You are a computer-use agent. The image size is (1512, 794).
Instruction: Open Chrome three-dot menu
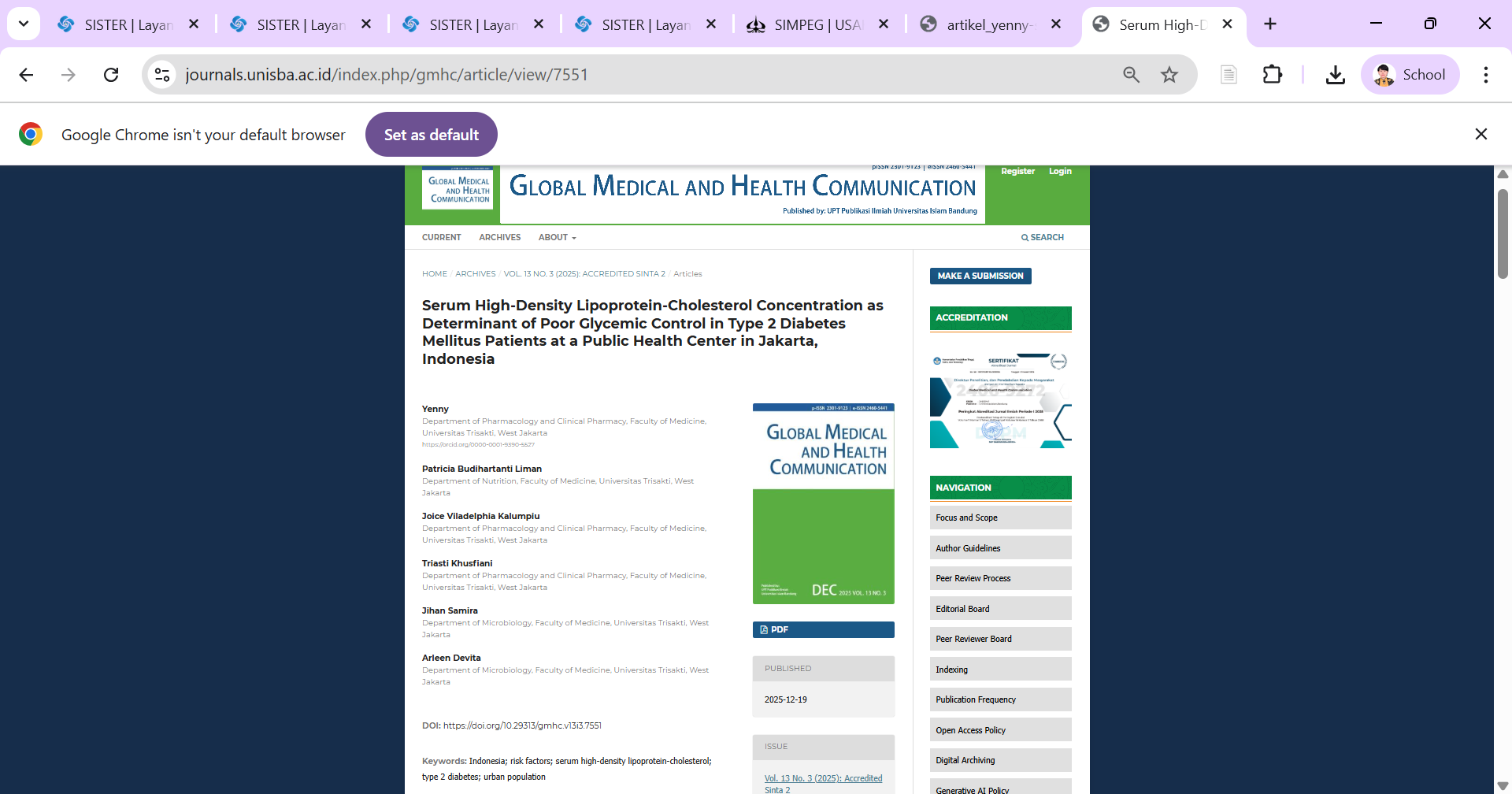point(1485,75)
